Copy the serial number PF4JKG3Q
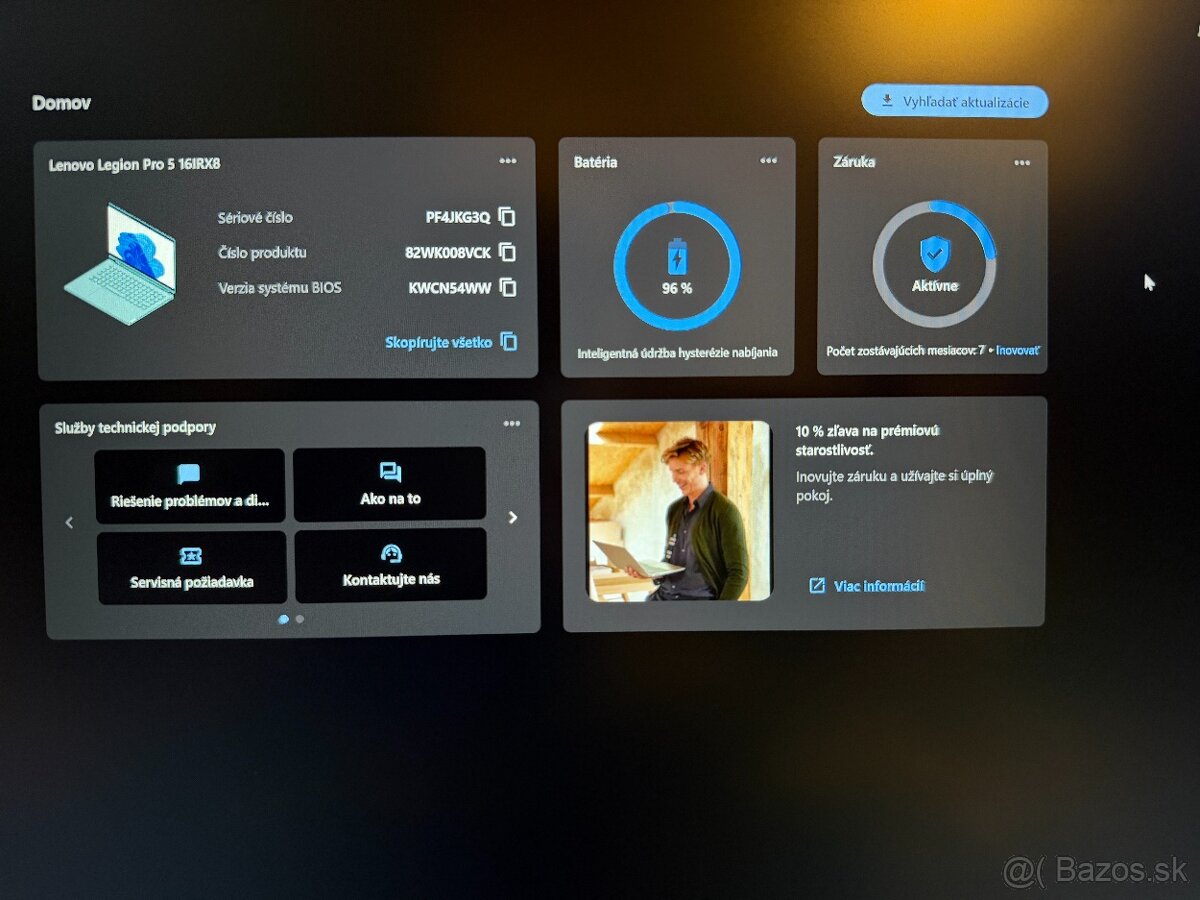Image resolution: width=1200 pixels, height=900 pixels. 507,217
